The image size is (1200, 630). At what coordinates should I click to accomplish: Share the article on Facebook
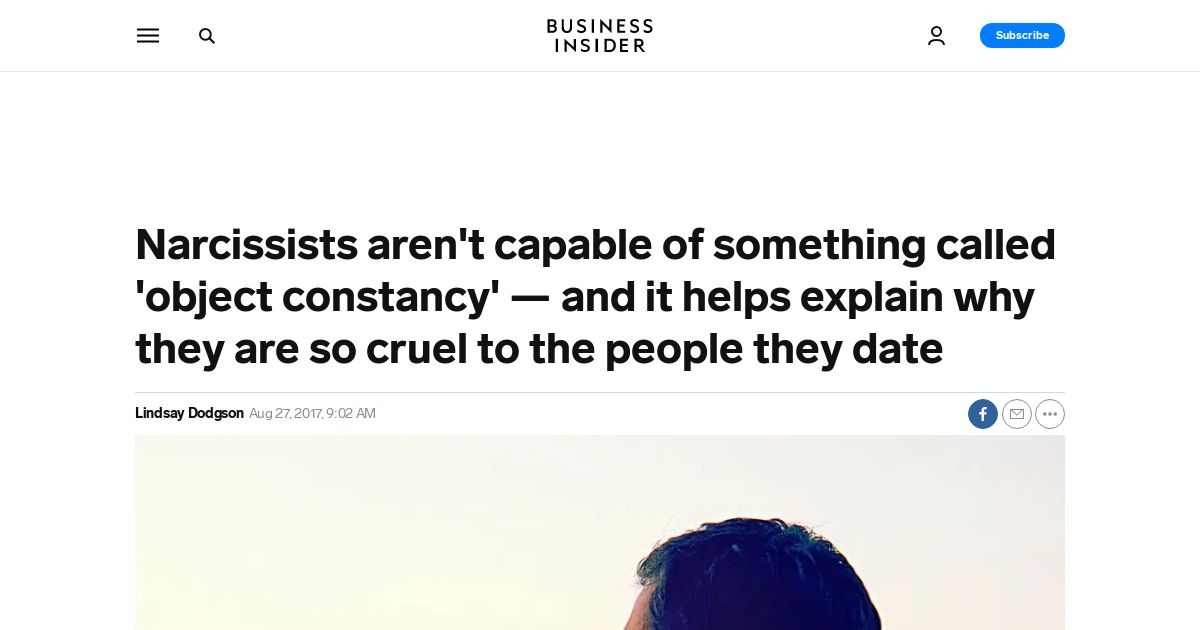click(983, 414)
